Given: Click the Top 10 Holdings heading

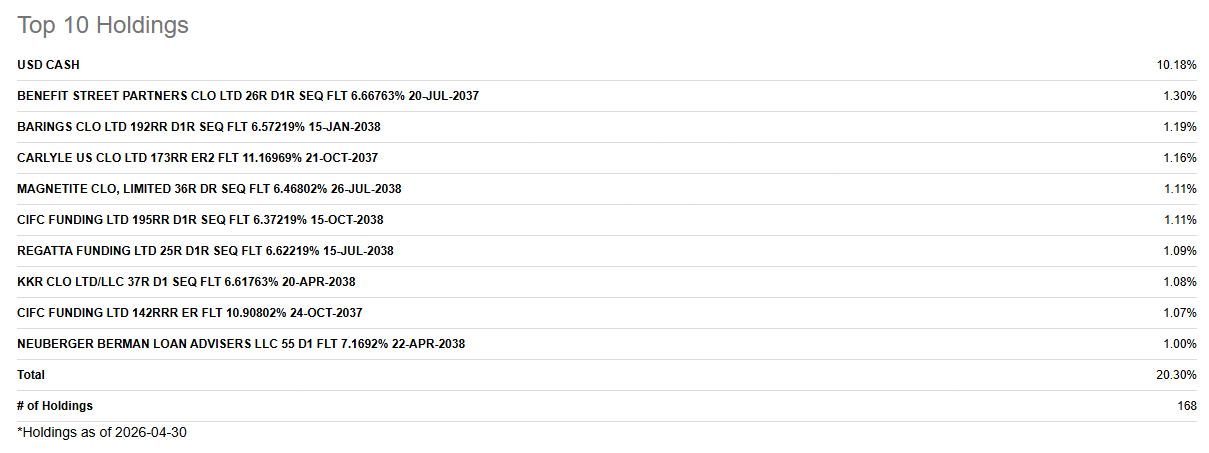Looking at the screenshot, I should [x=103, y=25].
